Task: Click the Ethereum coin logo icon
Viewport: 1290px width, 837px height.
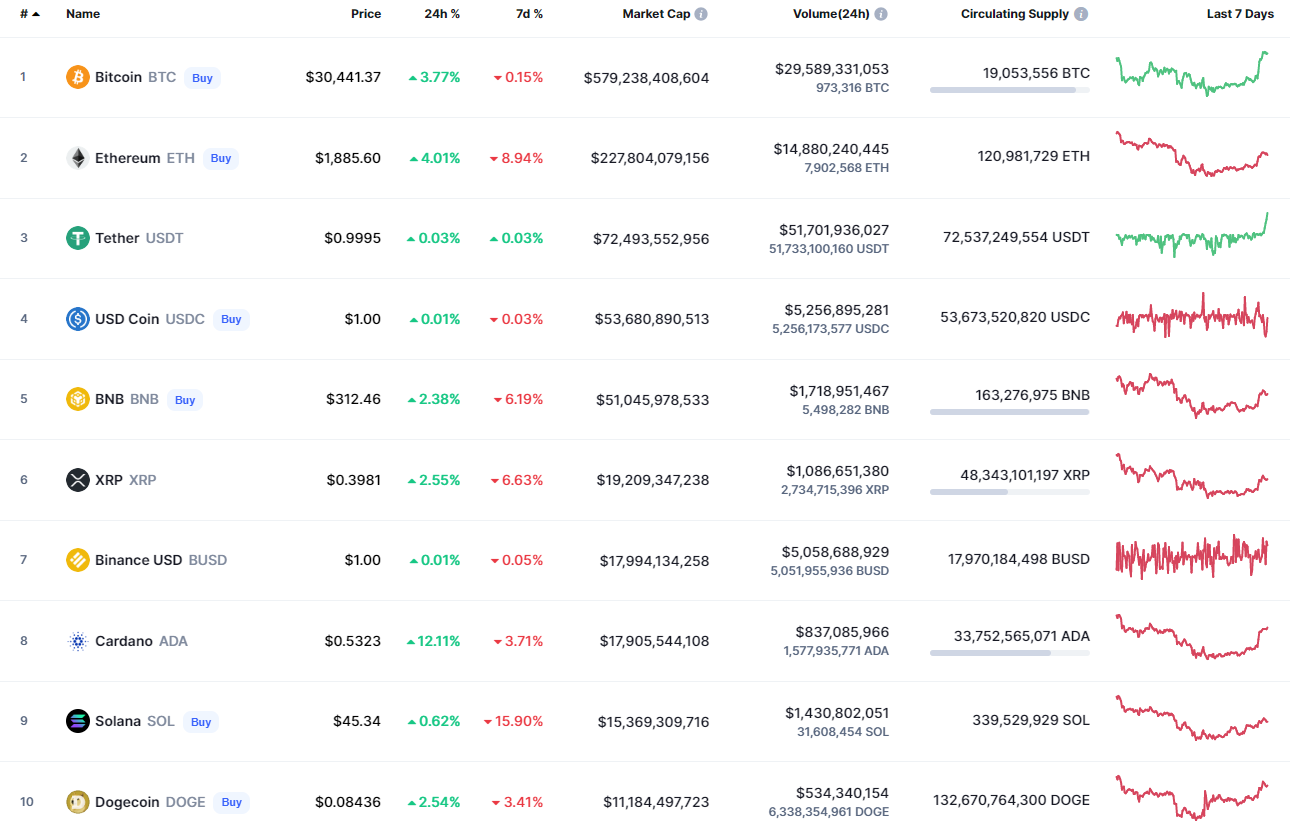Action: click(x=78, y=158)
